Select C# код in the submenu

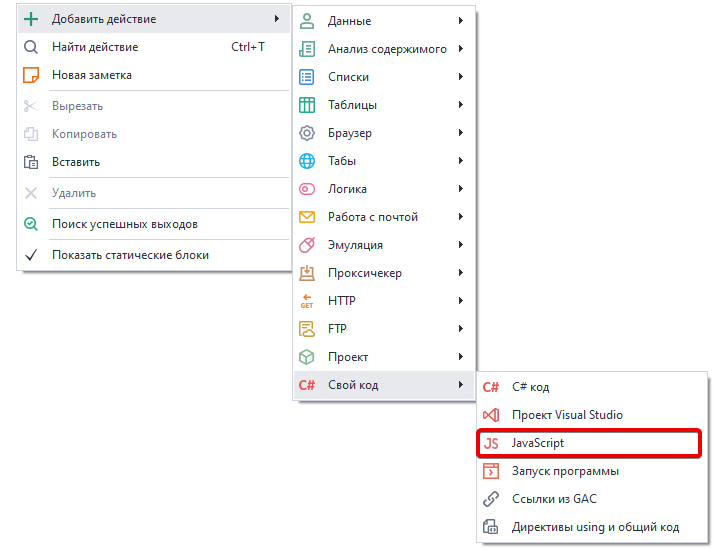tap(530, 387)
